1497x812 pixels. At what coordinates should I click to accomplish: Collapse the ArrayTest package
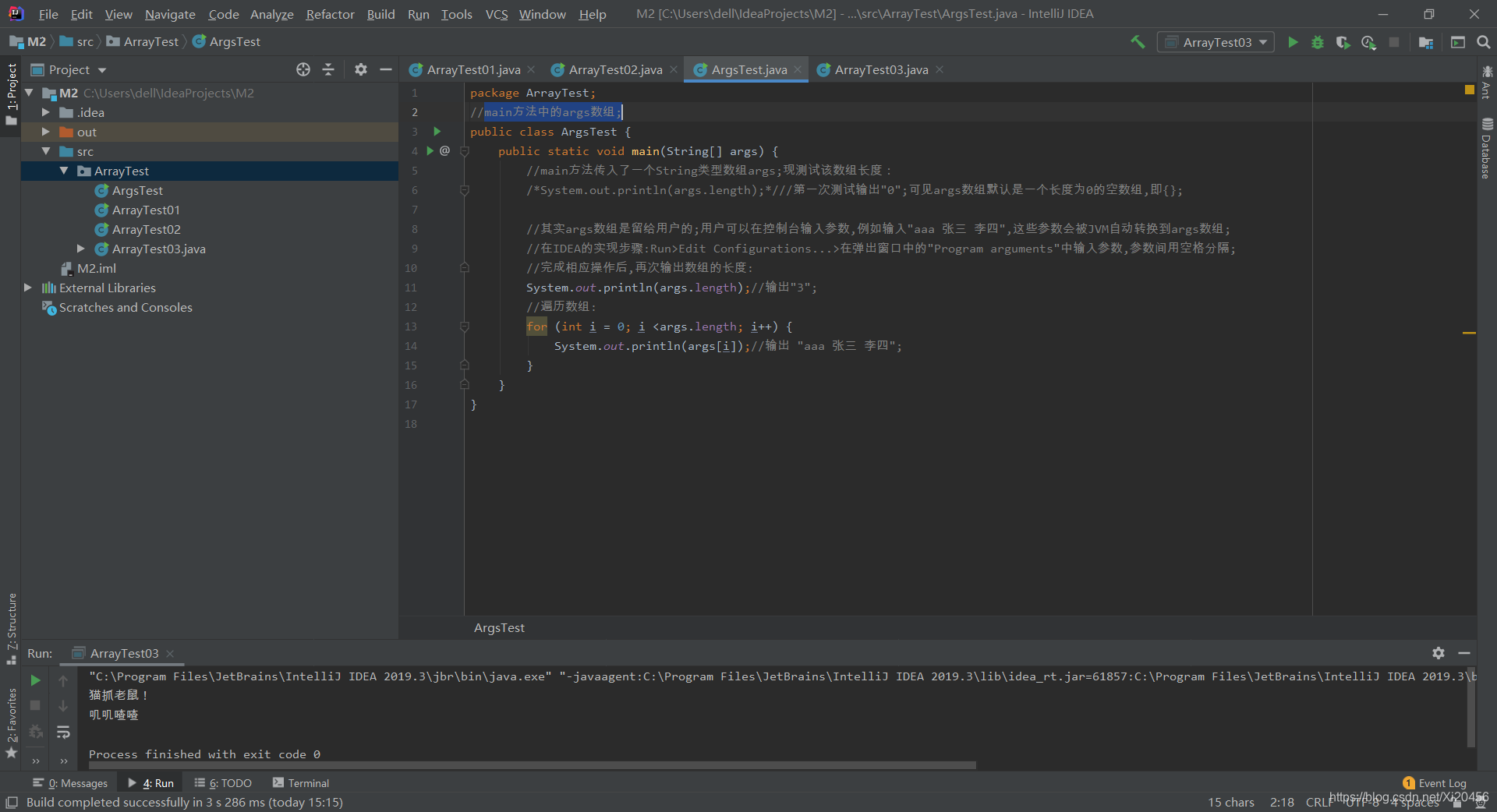coord(63,171)
